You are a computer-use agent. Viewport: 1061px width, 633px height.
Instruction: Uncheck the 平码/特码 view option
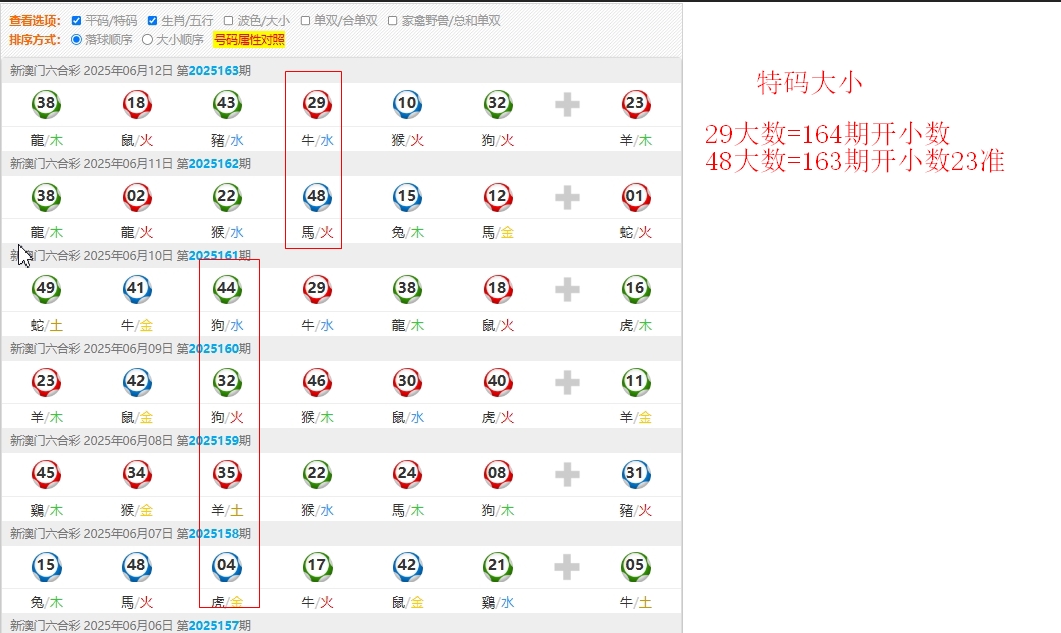point(76,21)
